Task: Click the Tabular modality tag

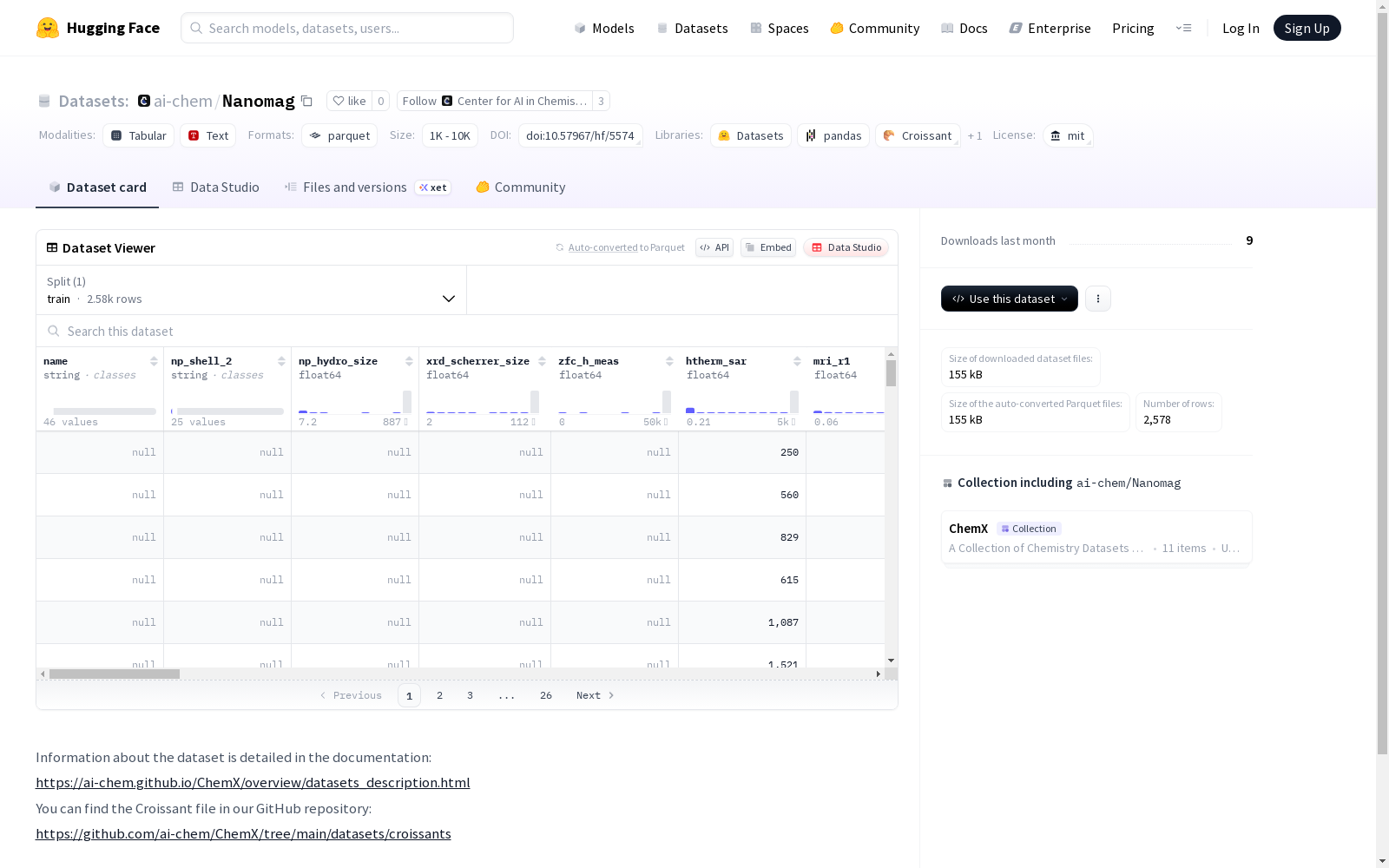Action: pyautogui.click(x=139, y=135)
